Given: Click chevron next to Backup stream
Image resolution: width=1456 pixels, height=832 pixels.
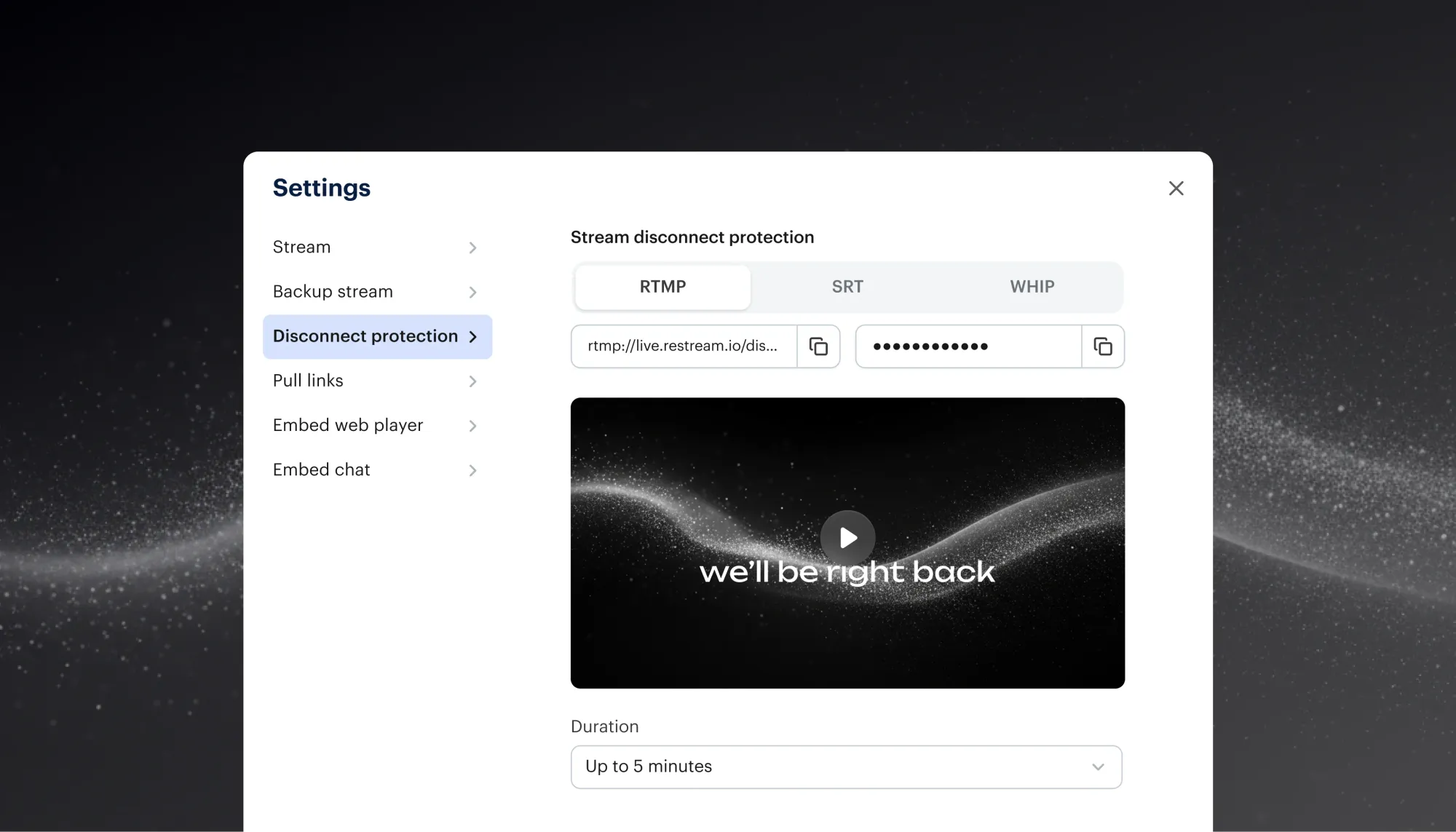Looking at the screenshot, I should point(472,293).
